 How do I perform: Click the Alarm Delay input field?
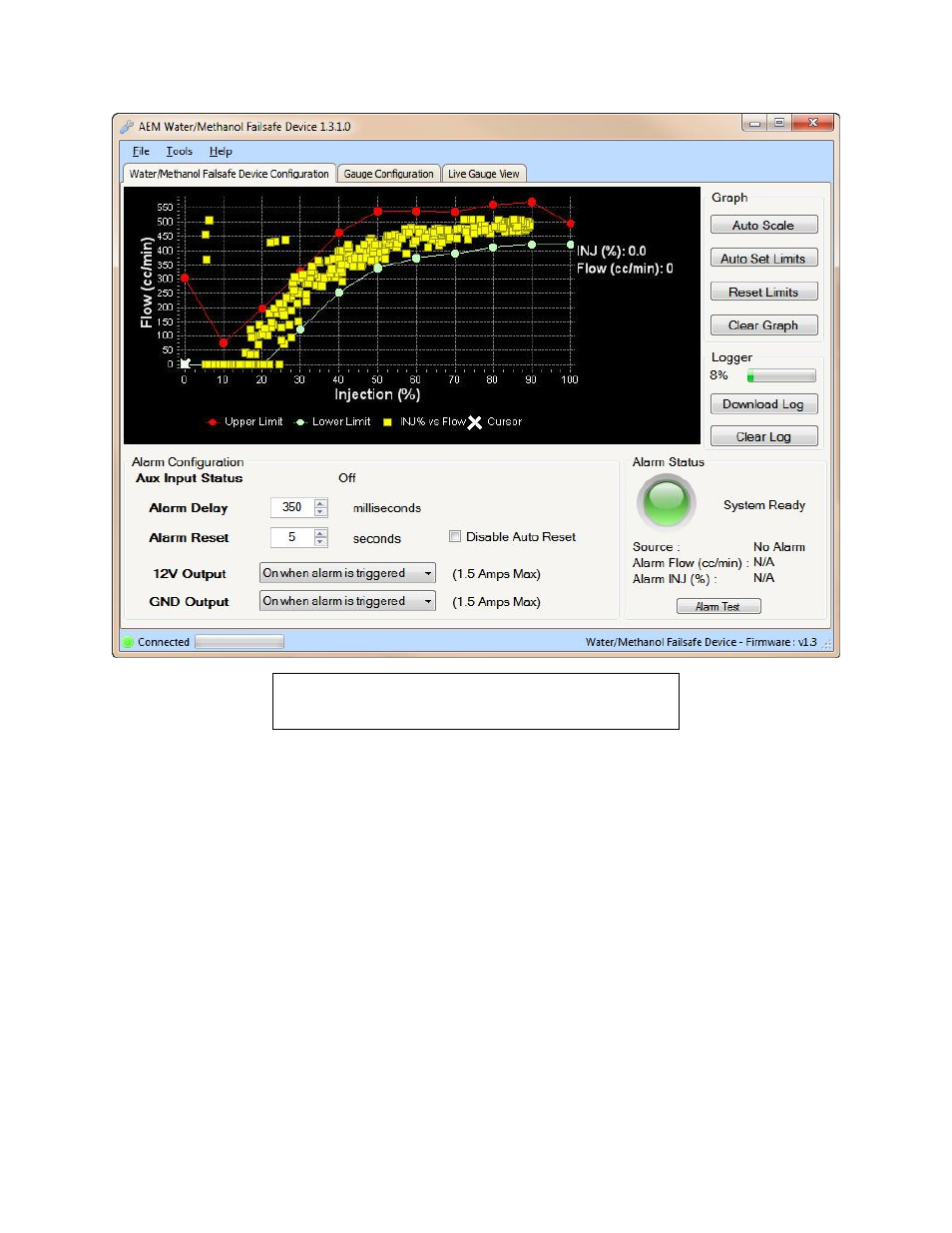pyautogui.click(x=292, y=507)
